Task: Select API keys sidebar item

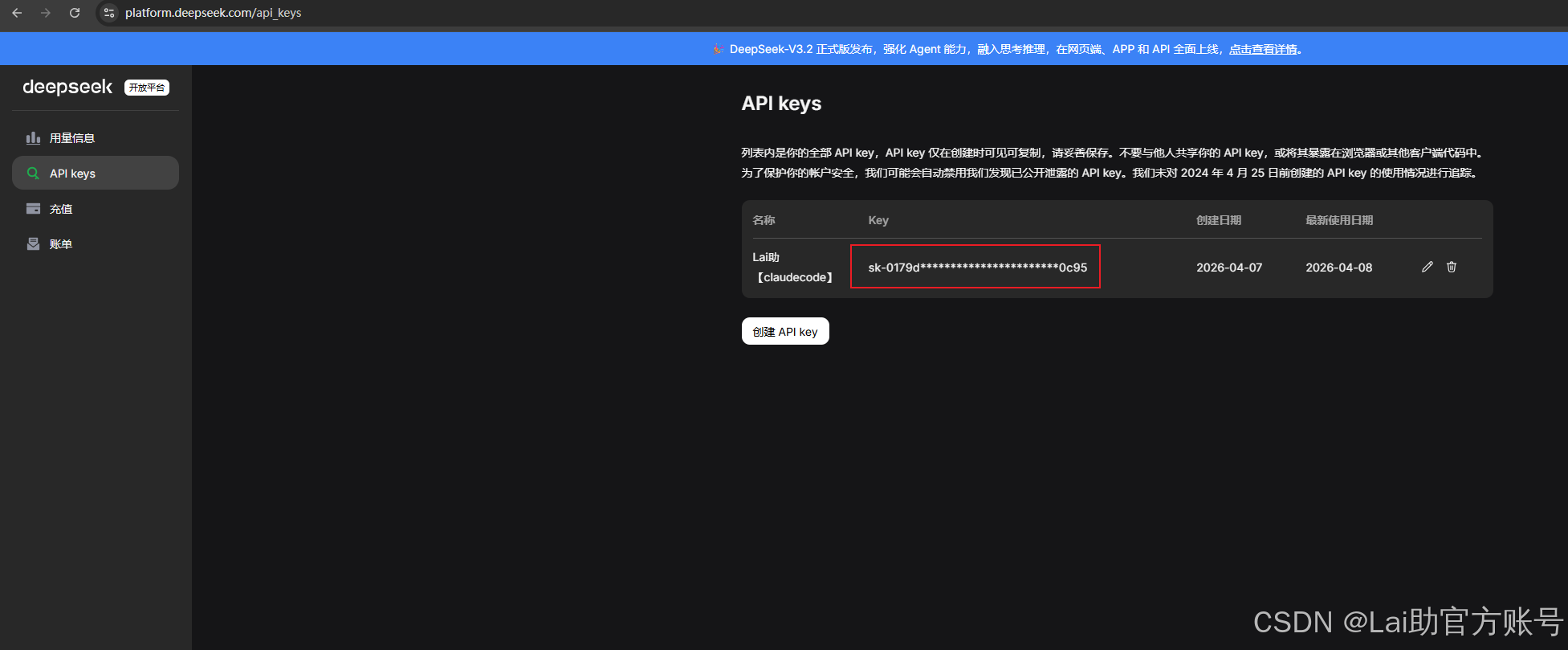Action: pos(96,174)
